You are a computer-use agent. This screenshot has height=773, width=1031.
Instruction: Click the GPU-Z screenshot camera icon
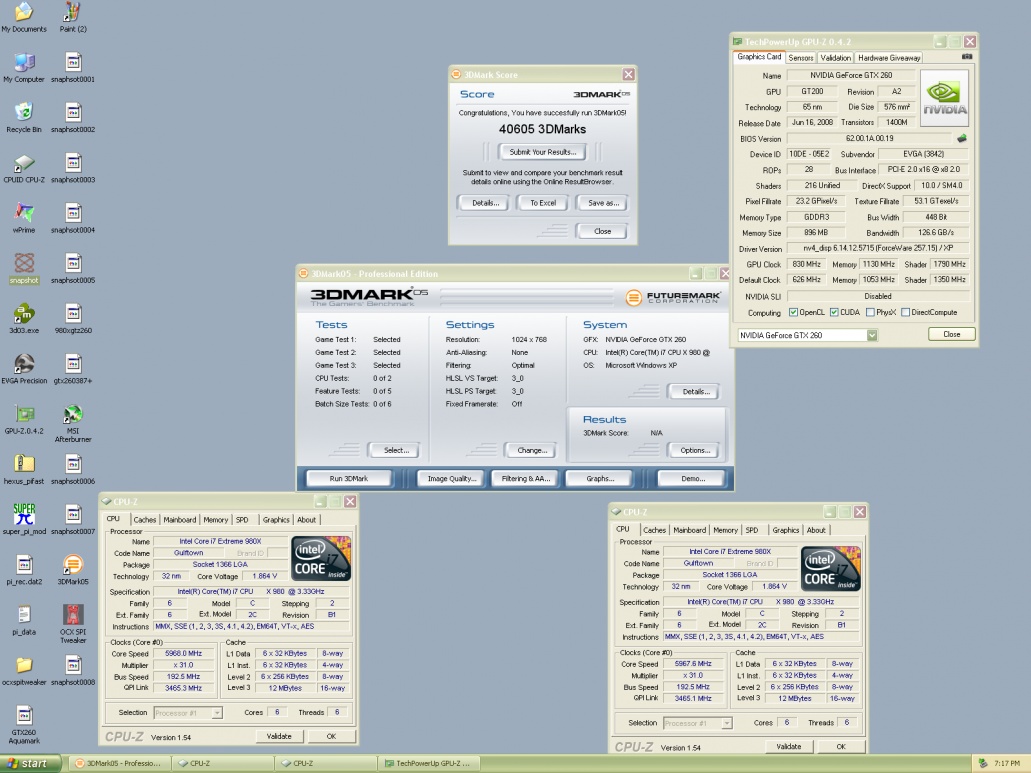pos(966,57)
